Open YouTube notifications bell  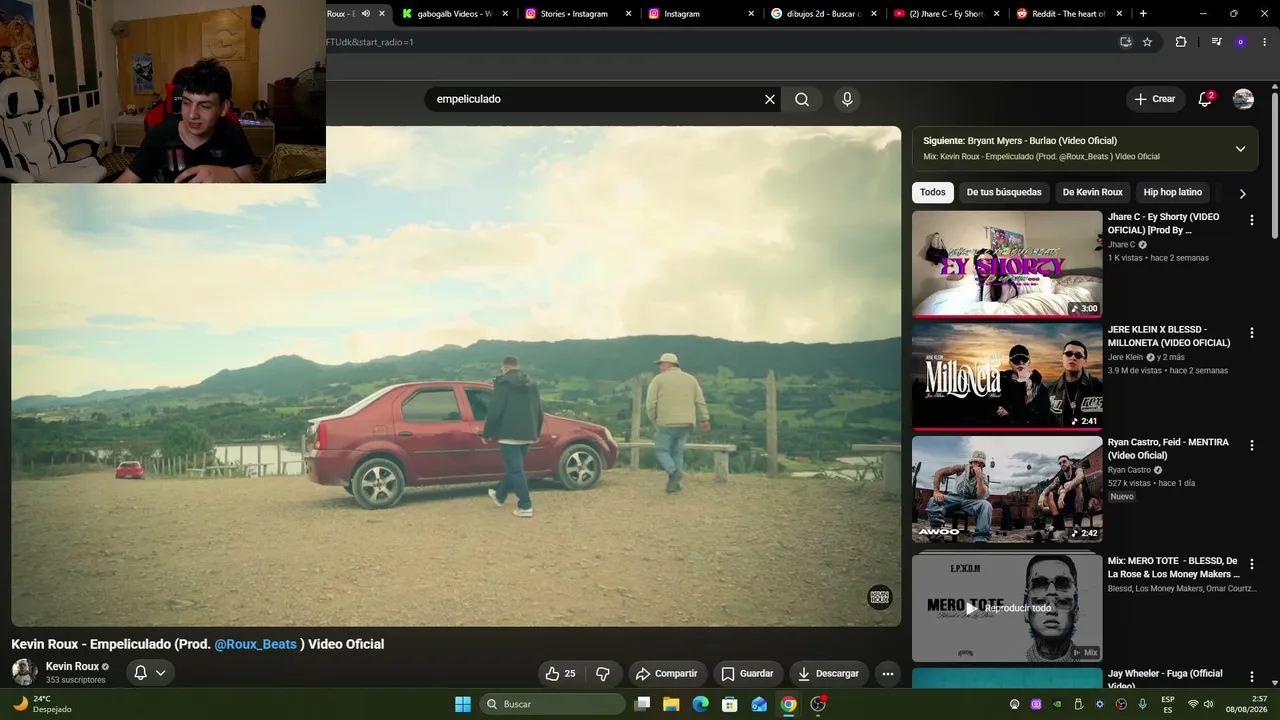tap(1205, 99)
